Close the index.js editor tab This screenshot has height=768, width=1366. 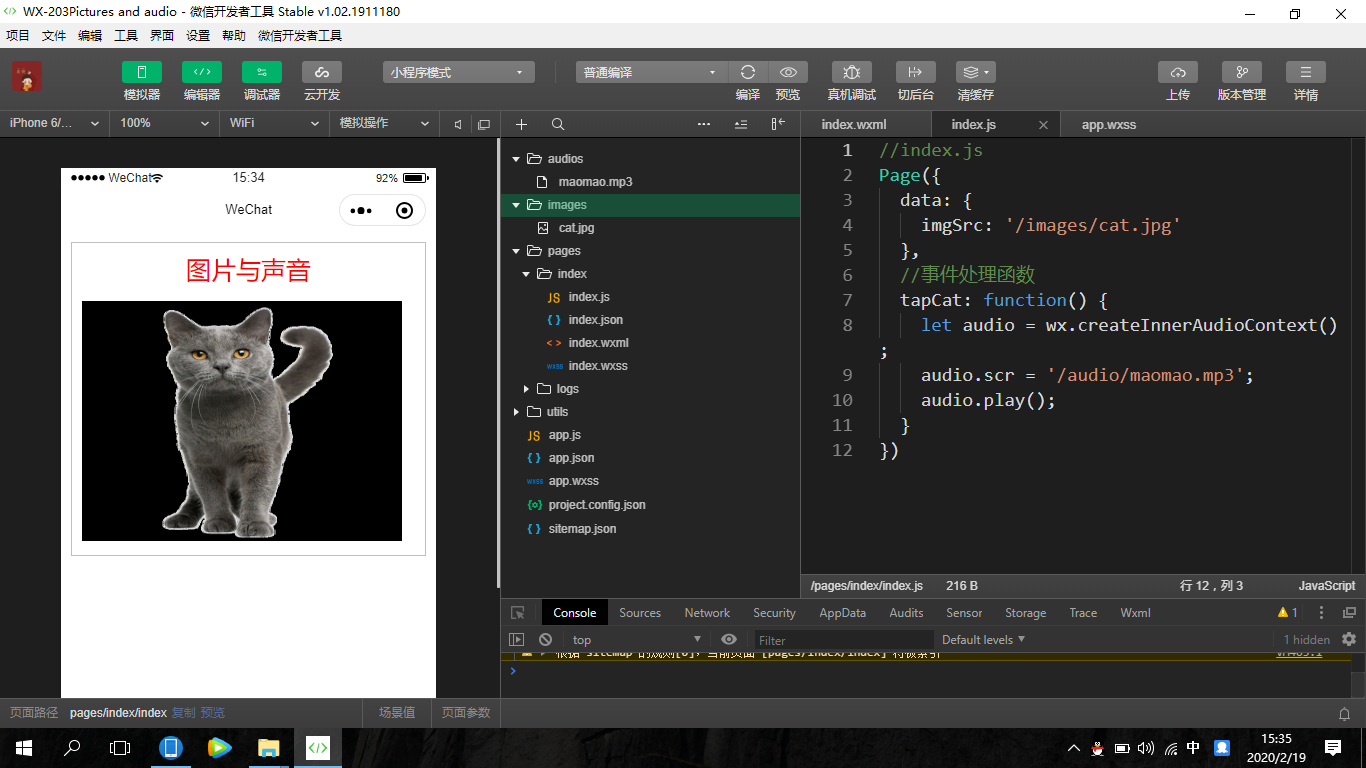1043,125
